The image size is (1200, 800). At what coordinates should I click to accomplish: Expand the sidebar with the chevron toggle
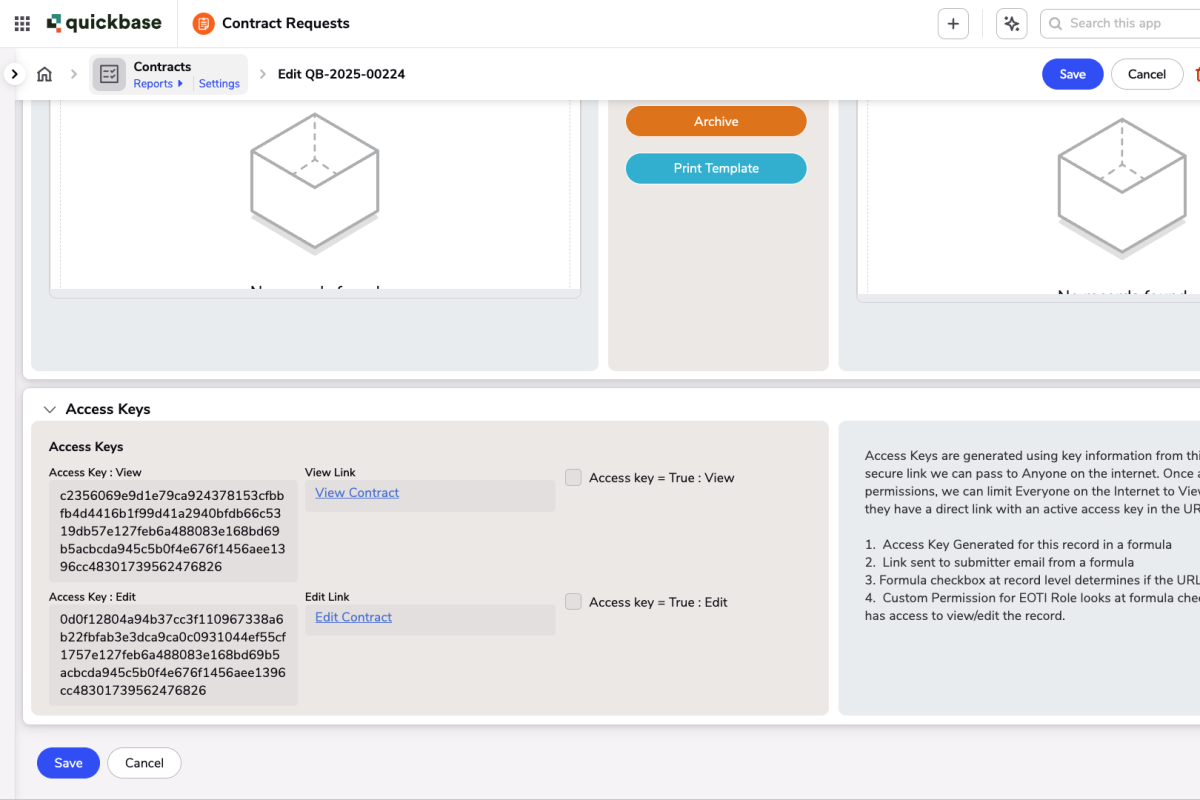(13, 73)
